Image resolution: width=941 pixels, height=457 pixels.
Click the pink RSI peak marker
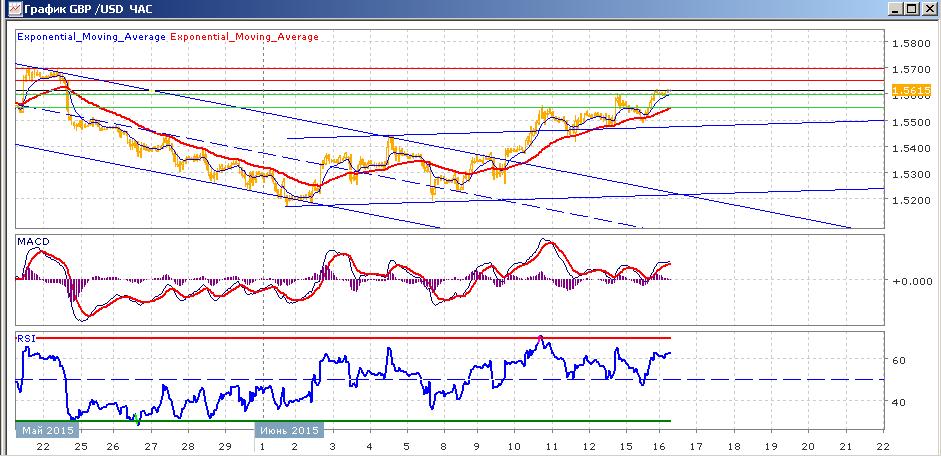point(540,339)
